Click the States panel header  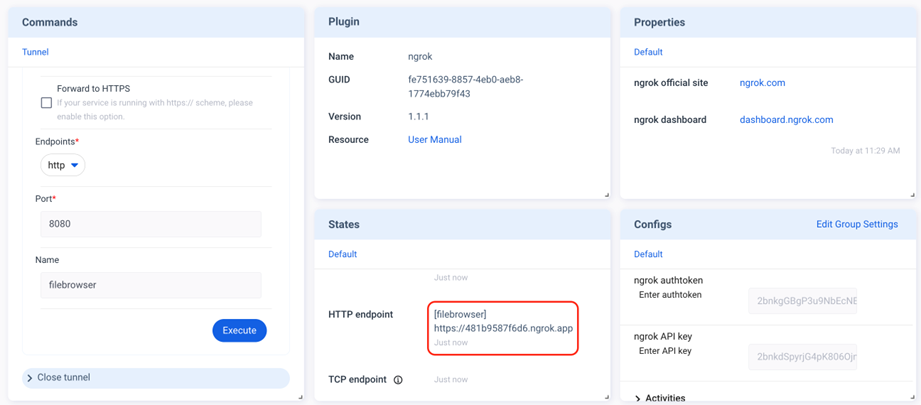tap(462, 224)
